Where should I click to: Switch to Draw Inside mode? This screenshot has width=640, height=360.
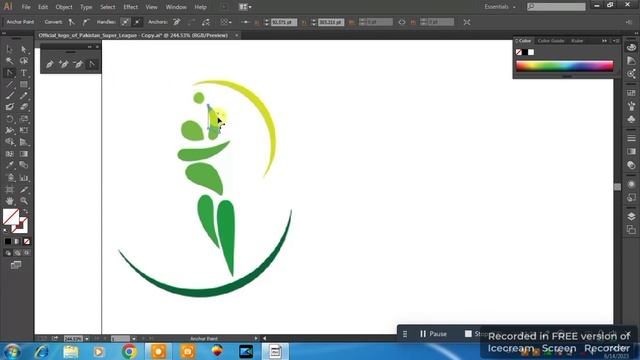(x=27, y=253)
